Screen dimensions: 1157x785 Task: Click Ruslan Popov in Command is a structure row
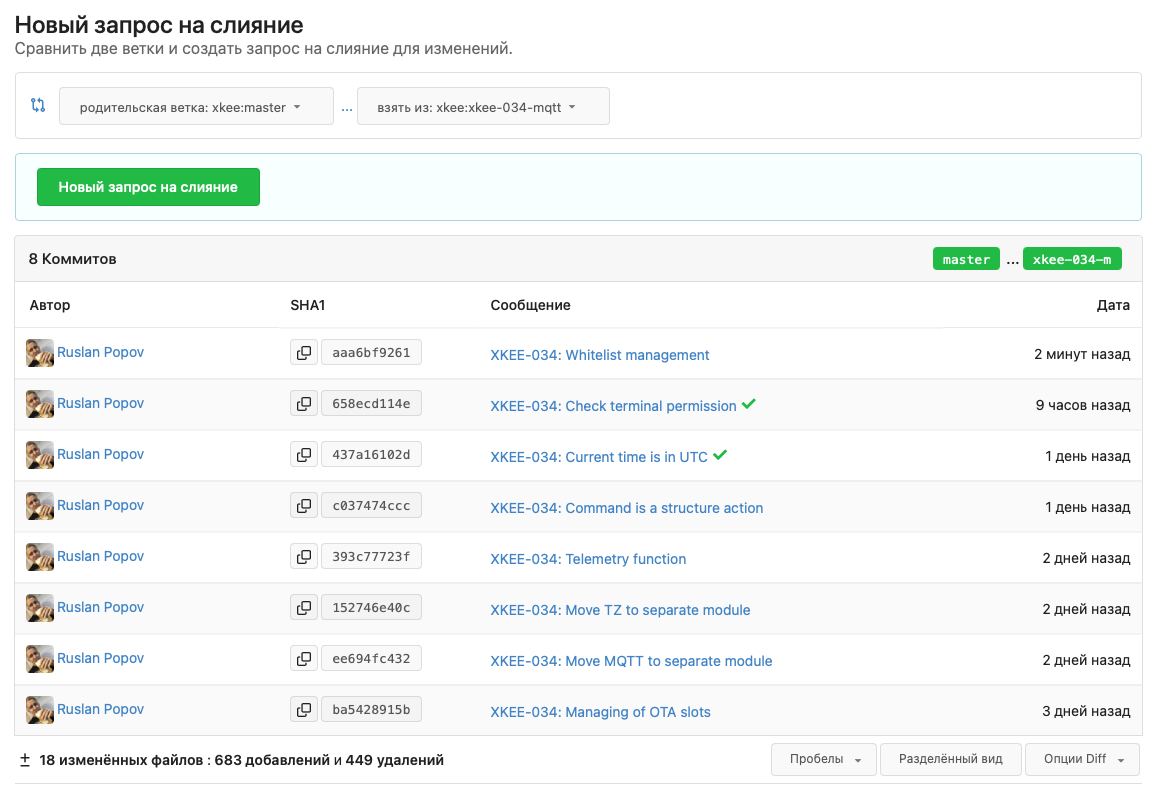click(100, 505)
